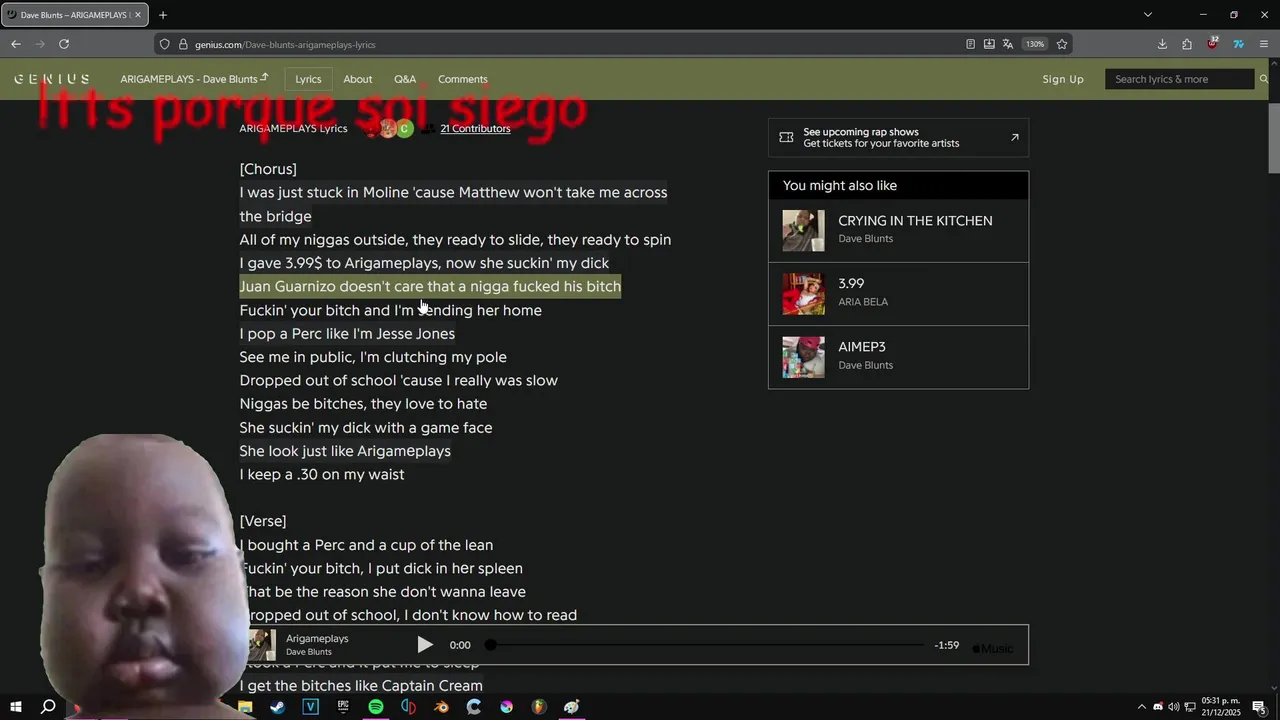Click the Apple Music logo in player

click(993, 648)
